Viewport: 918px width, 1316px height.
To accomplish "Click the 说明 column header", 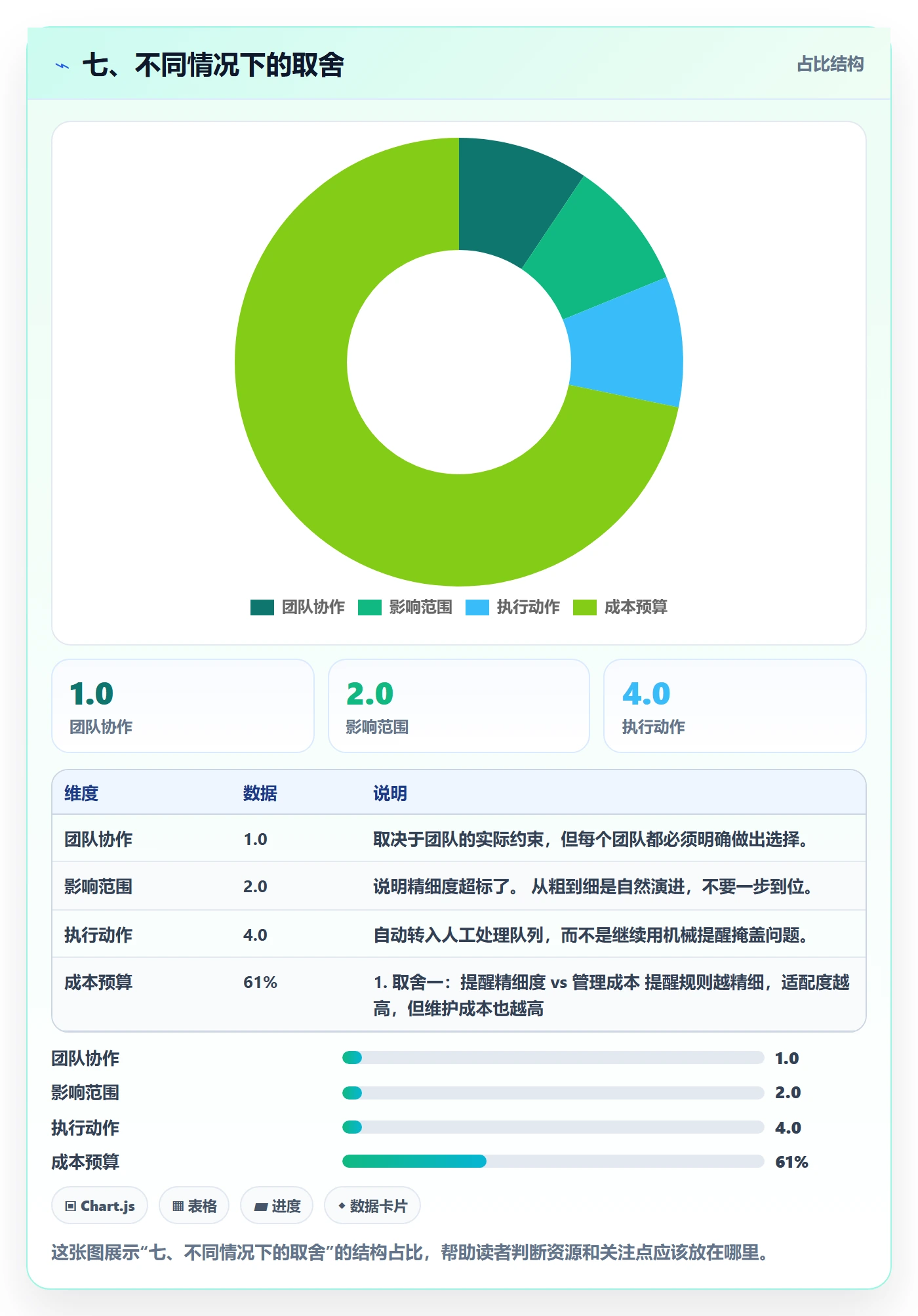I will click(x=390, y=793).
